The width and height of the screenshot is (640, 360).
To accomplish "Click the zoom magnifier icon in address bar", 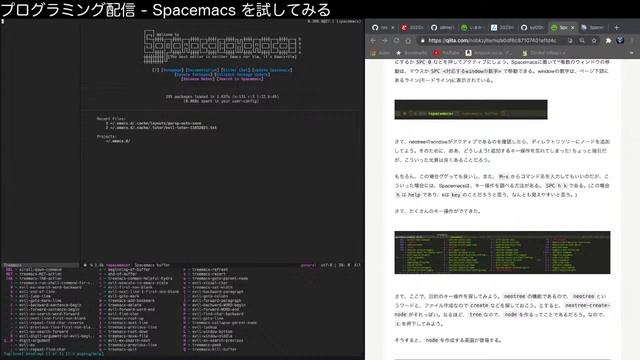I will (582, 41).
